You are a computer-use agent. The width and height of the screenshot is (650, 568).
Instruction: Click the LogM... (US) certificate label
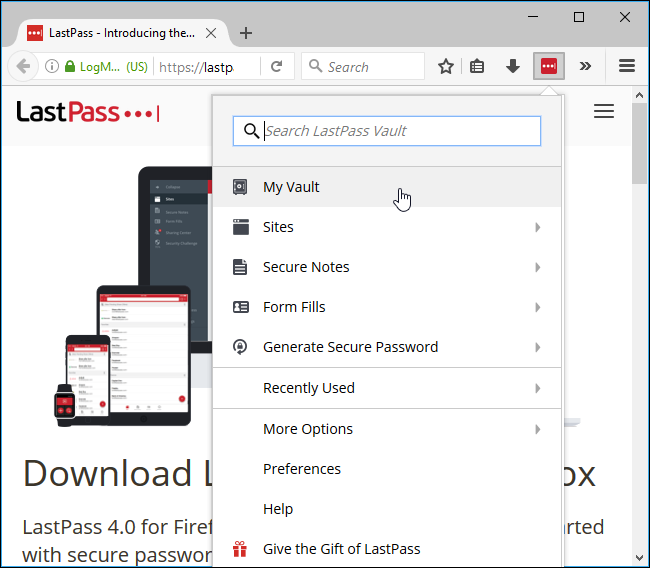coord(114,67)
